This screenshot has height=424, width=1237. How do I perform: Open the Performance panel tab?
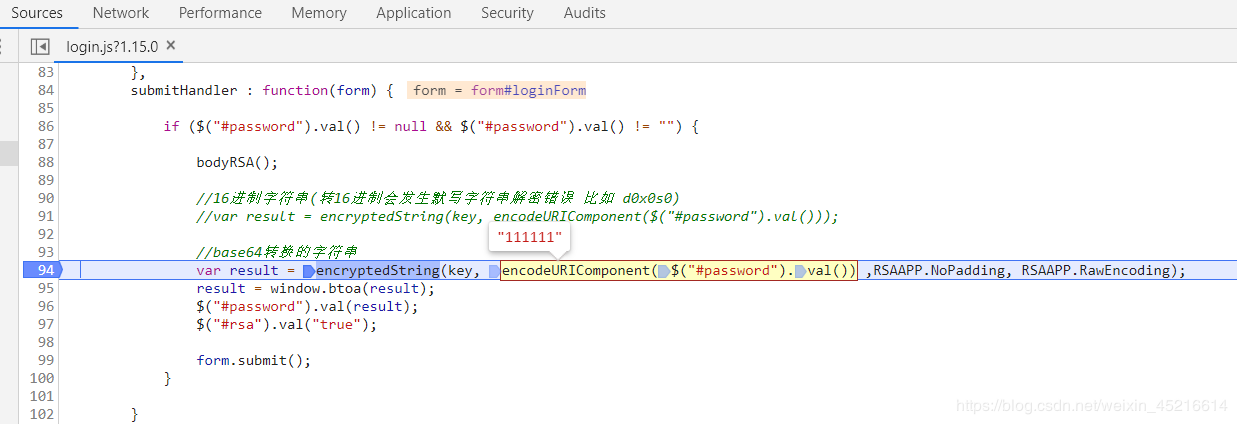pyautogui.click(x=220, y=13)
